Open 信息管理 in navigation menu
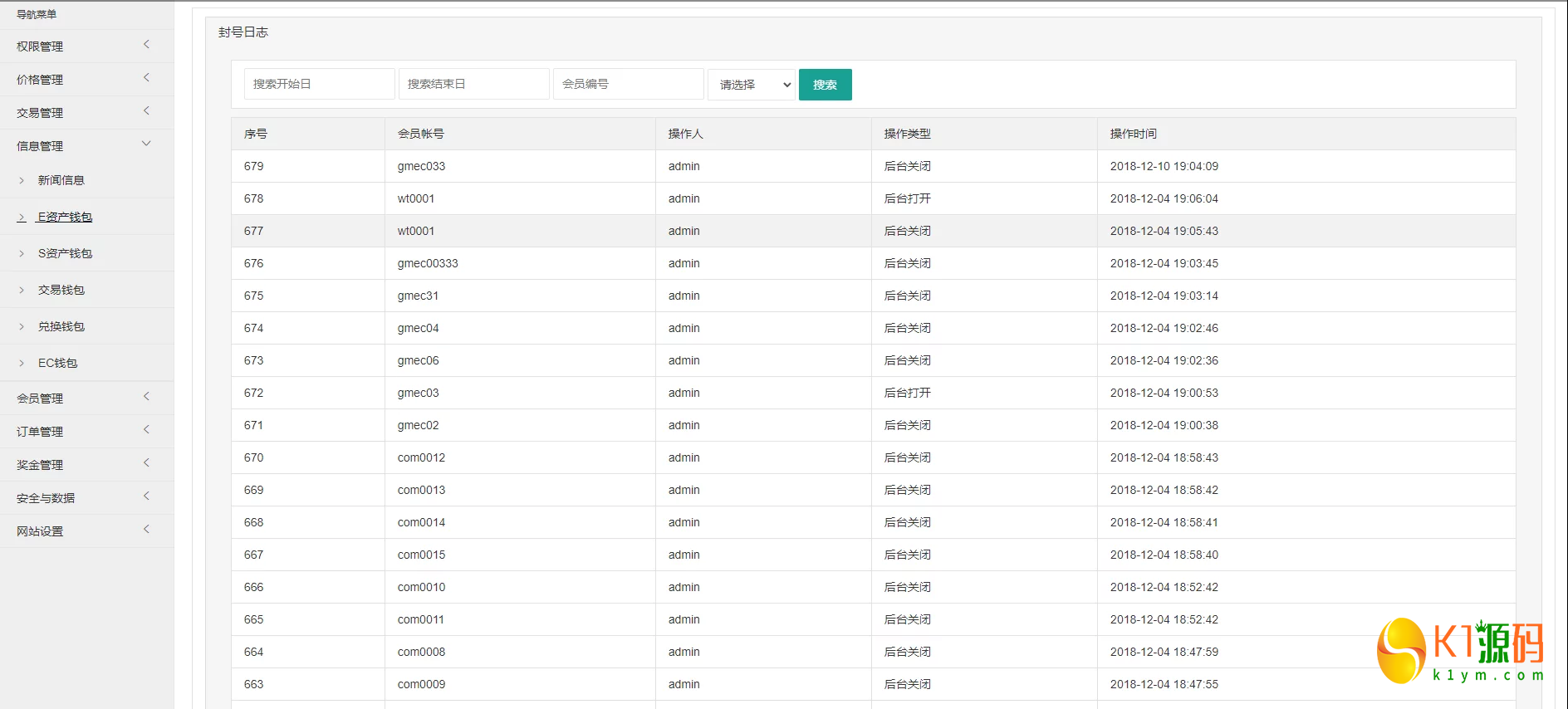1568x709 pixels. pyautogui.click(x=40, y=146)
